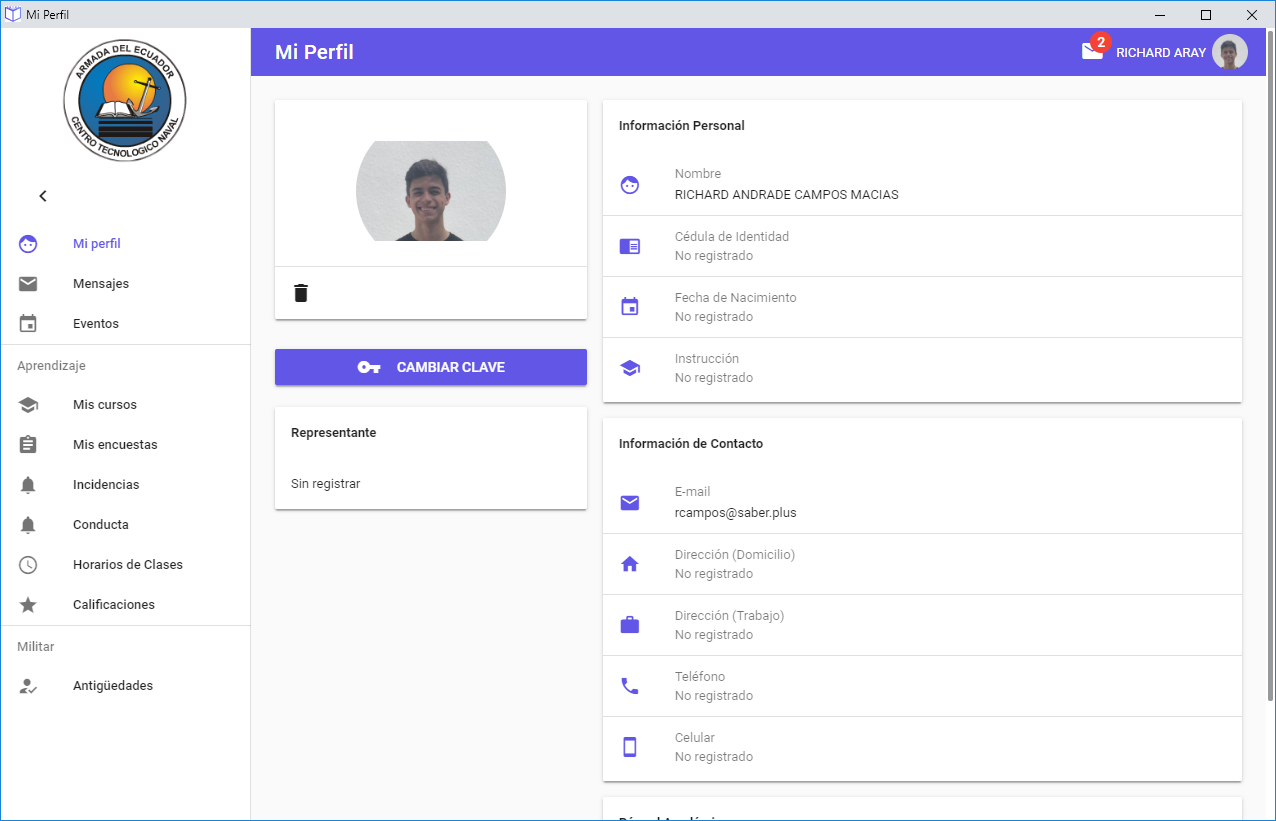This screenshot has width=1276, height=821.
Task: Click the Incidencias bell icon
Action: pos(28,485)
